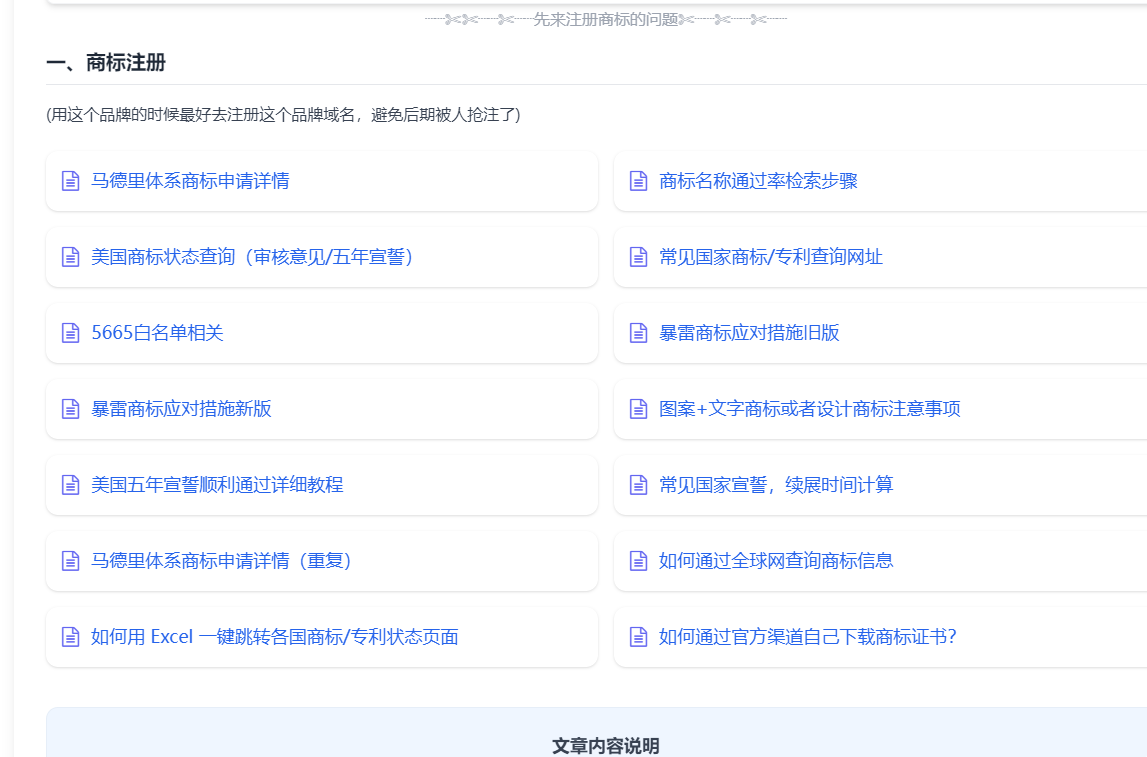Screen dimensions: 1147x757
Task: Open 常见国家宣誓，续展时间计算 article
Action: (776, 485)
